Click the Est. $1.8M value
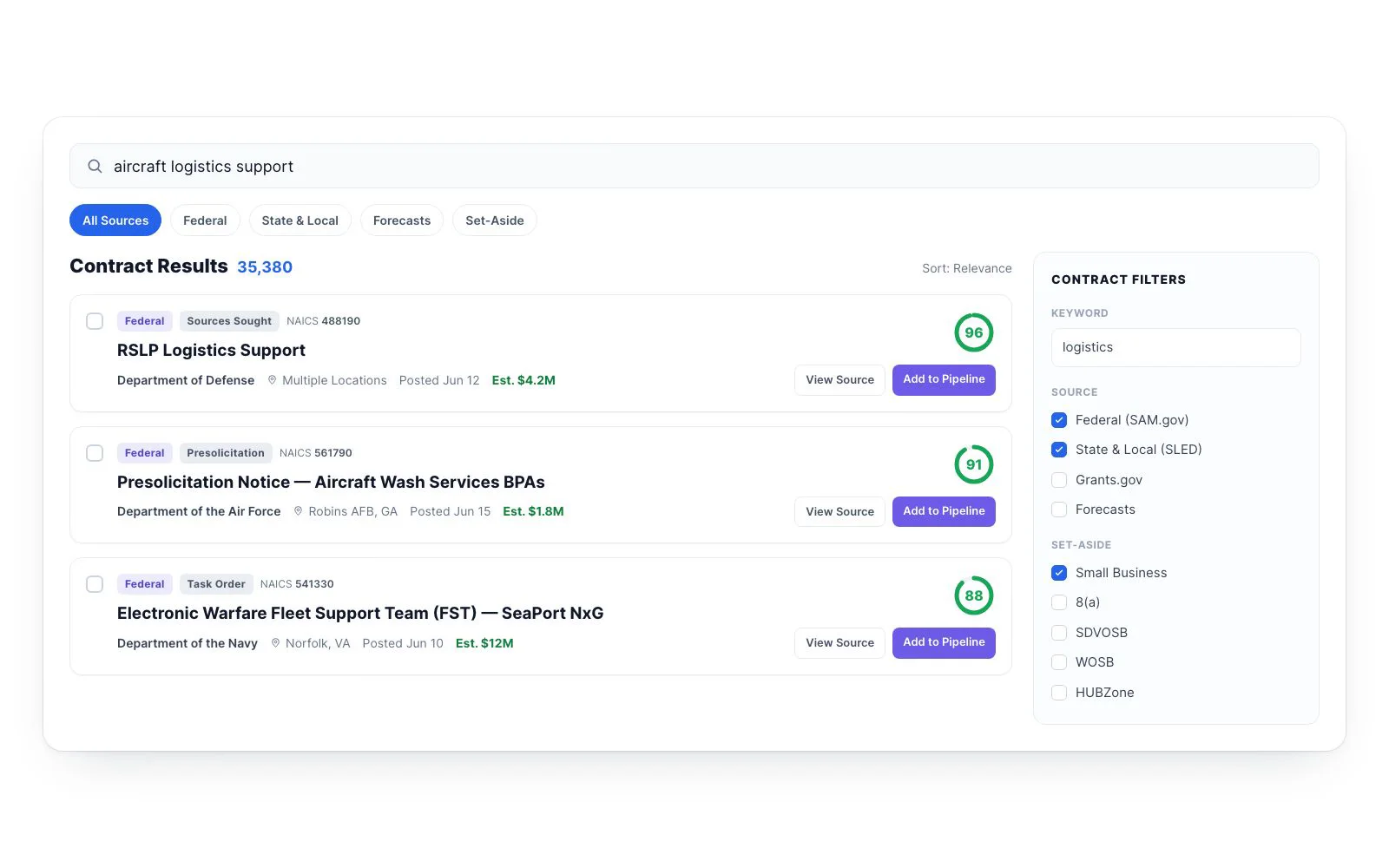 point(533,511)
